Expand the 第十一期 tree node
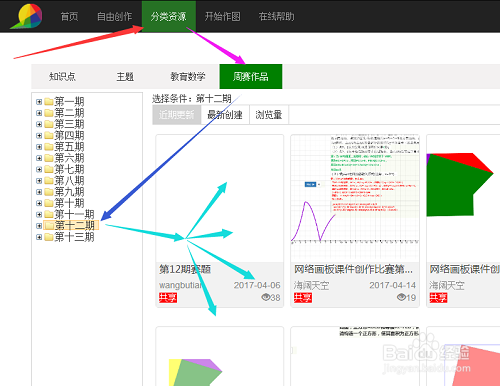This screenshot has width=500, height=386. click(39, 214)
